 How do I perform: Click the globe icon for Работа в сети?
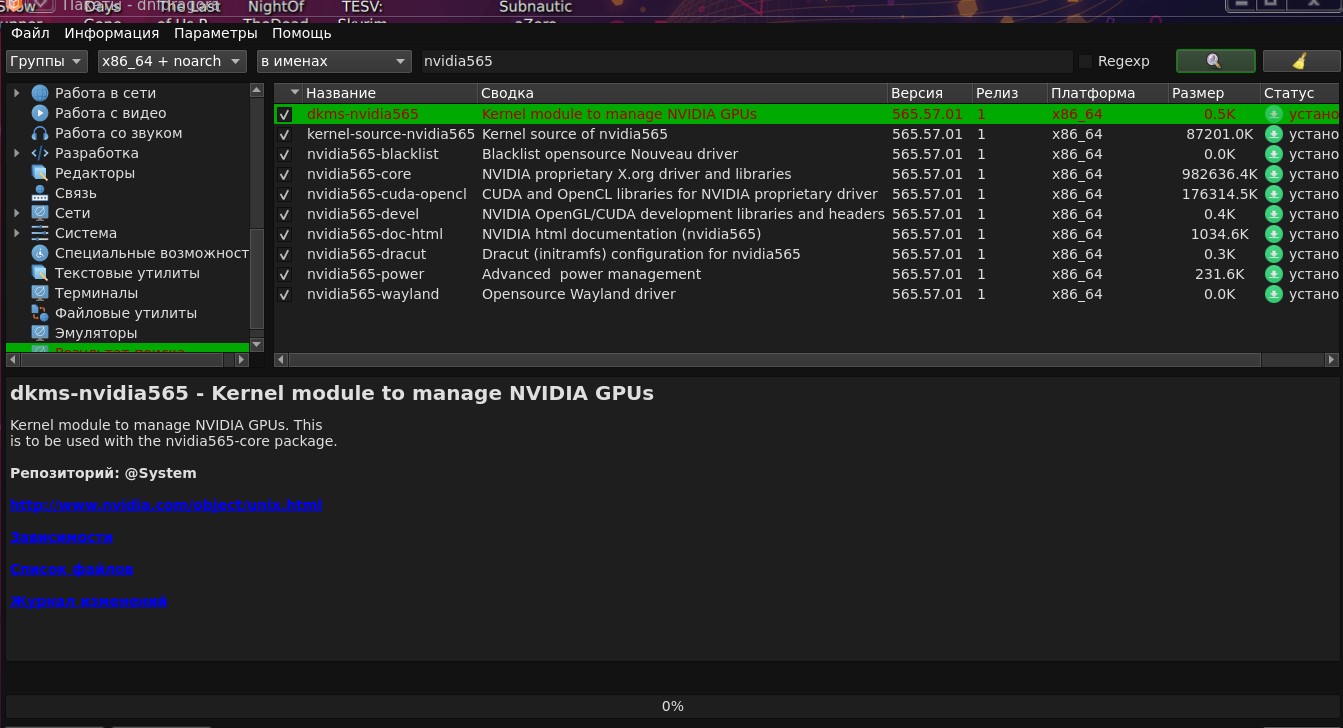(x=40, y=93)
